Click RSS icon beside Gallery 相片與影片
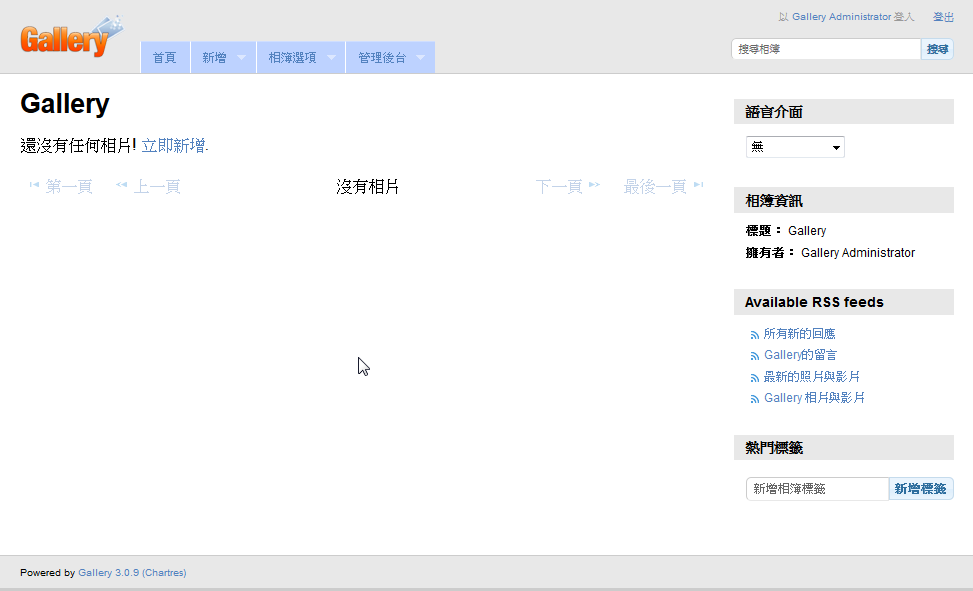 pyautogui.click(x=755, y=399)
